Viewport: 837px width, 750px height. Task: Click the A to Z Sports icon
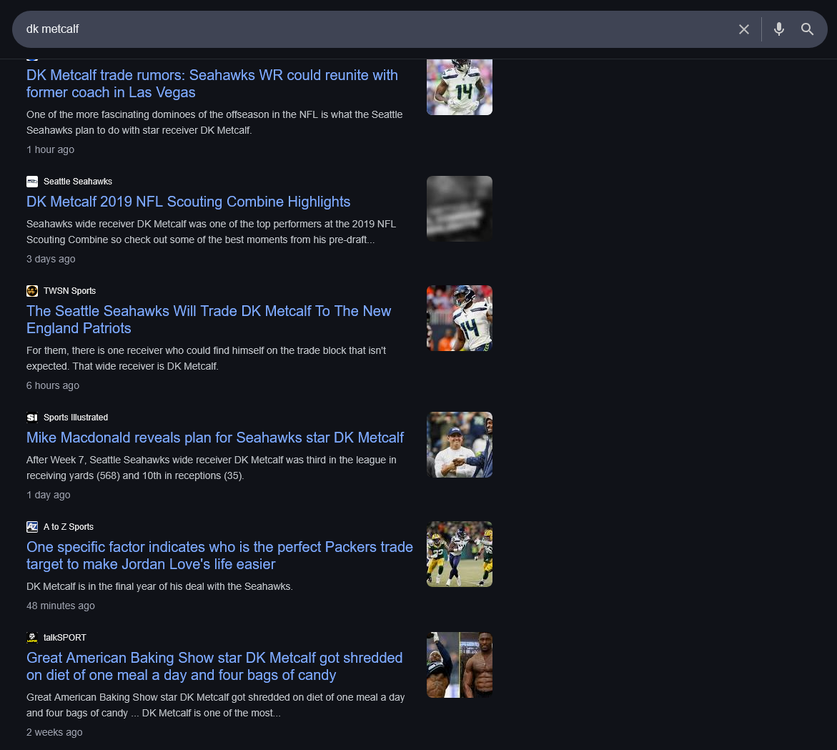tap(31, 527)
